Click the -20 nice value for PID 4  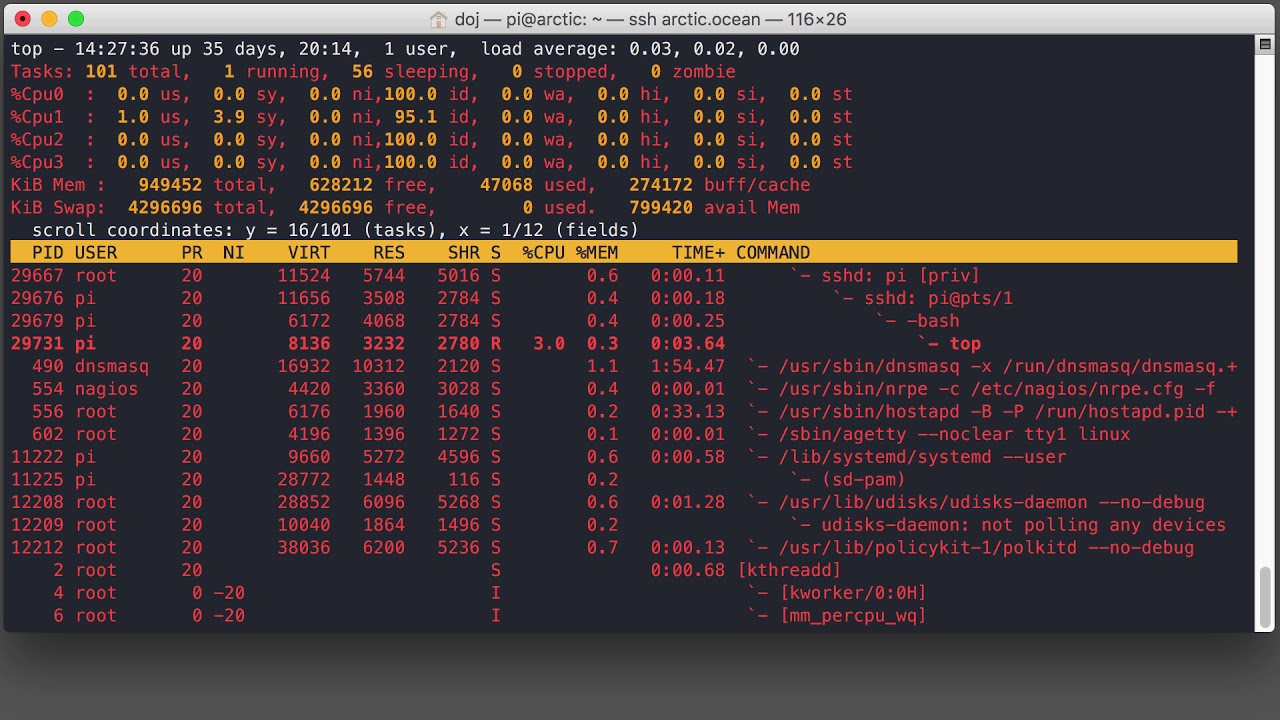[229, 593]
